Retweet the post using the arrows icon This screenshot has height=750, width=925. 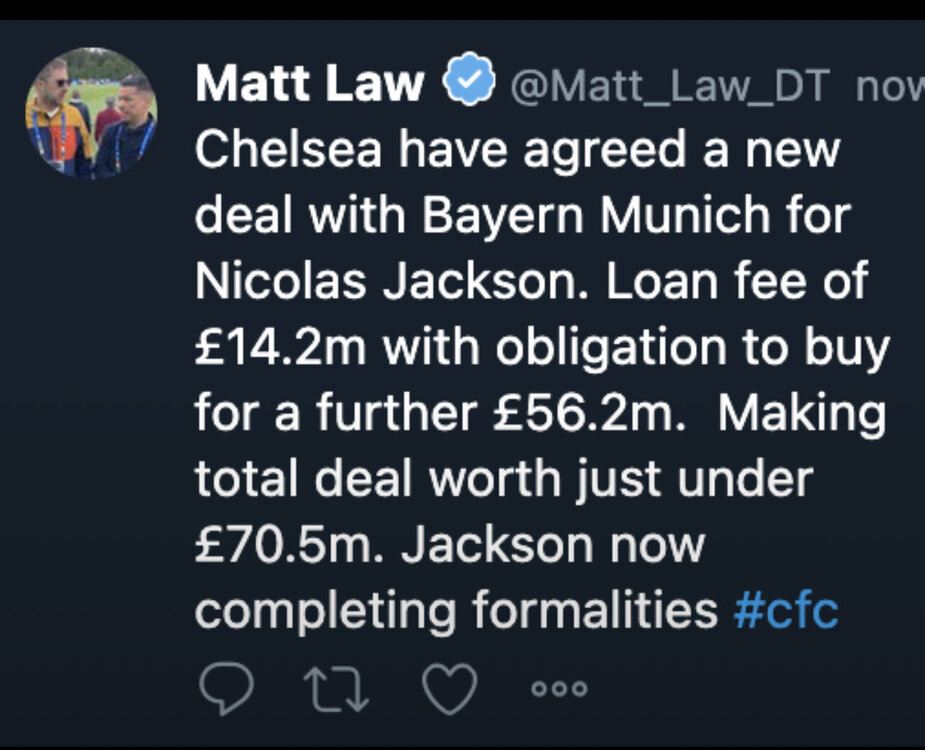[x=336, y=689]
